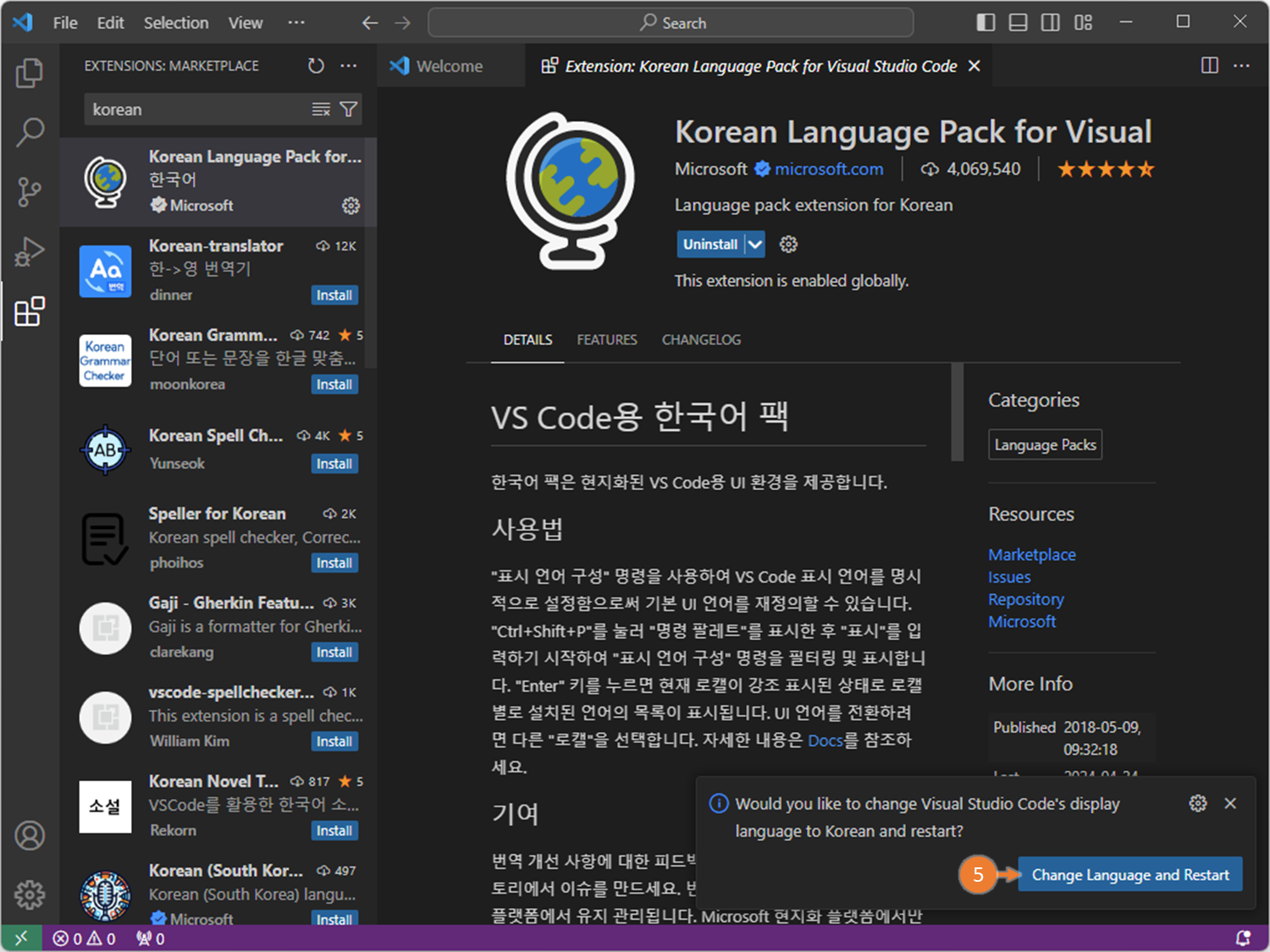
Task: Refresh the extensions marketplace list
Action: tap(316, 66)
